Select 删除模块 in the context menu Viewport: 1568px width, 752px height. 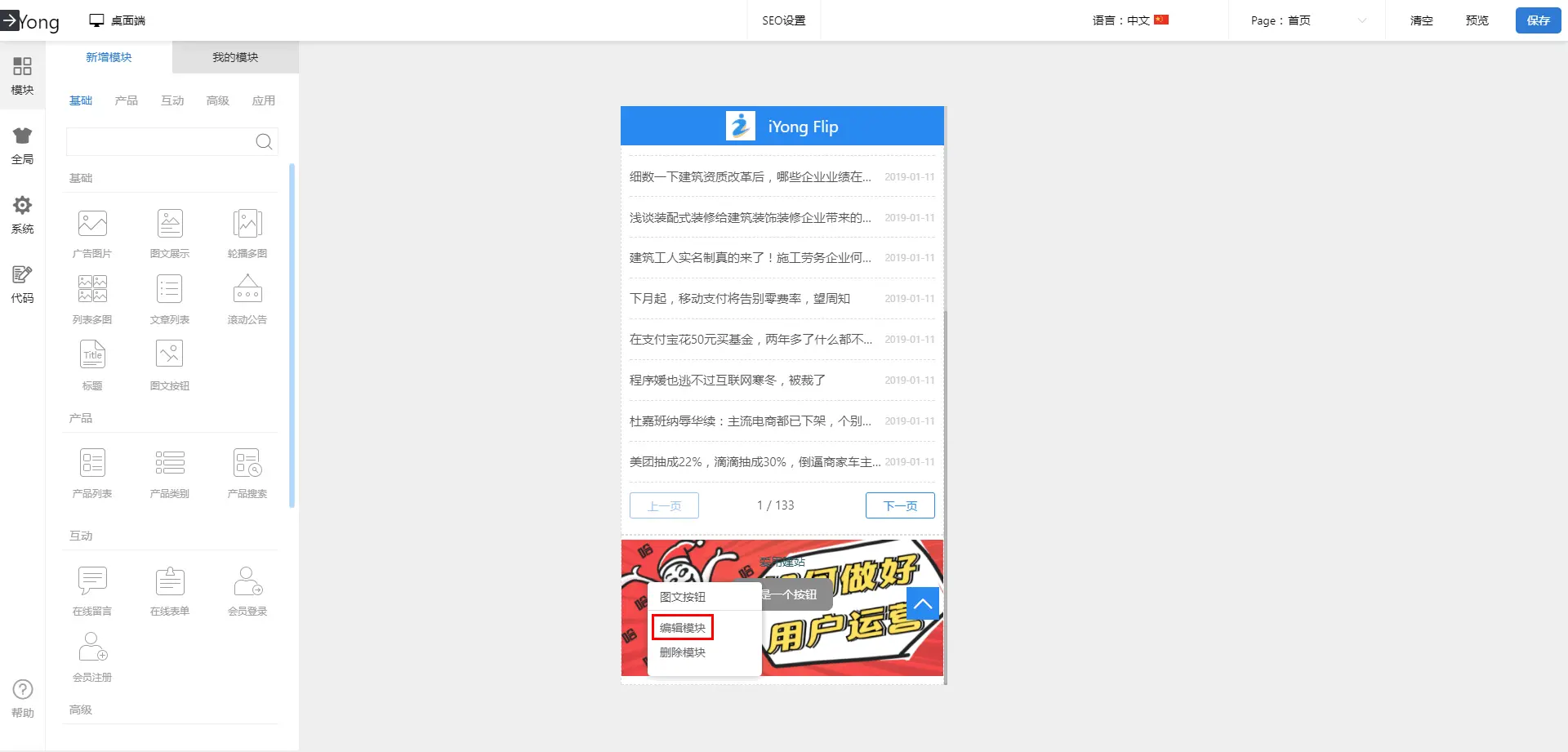coord(683,652)
